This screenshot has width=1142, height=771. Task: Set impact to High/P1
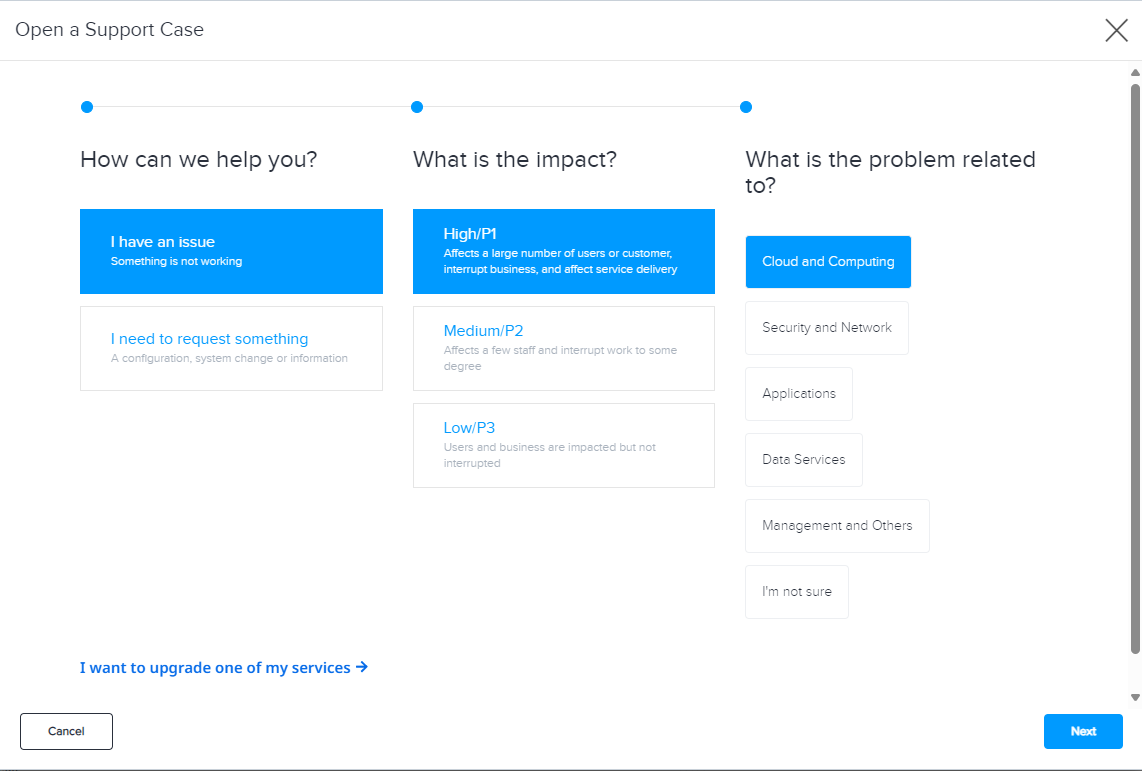tap(564, 251)
